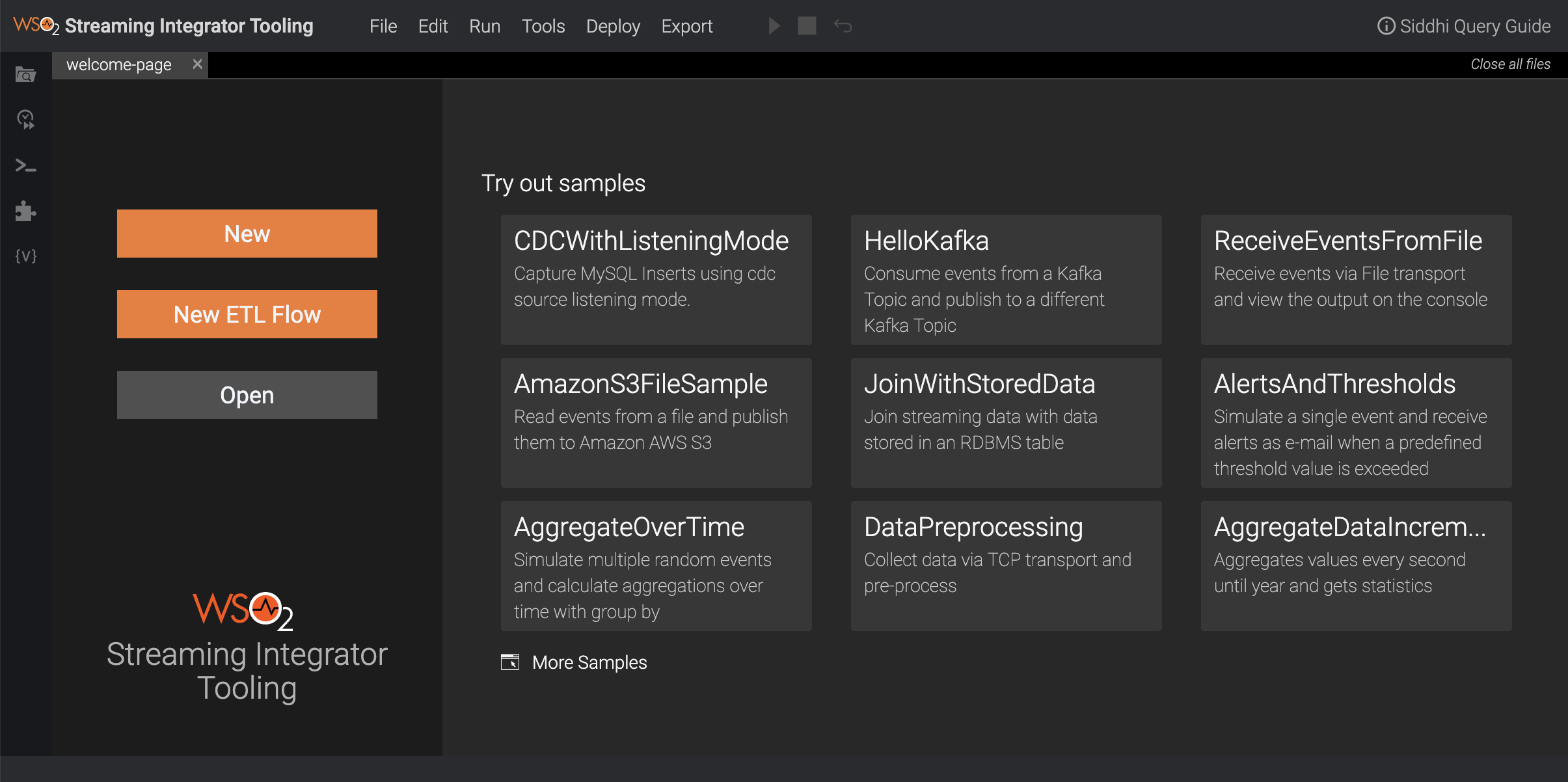Open the Output Console sidebar icon

pos(25,165)
